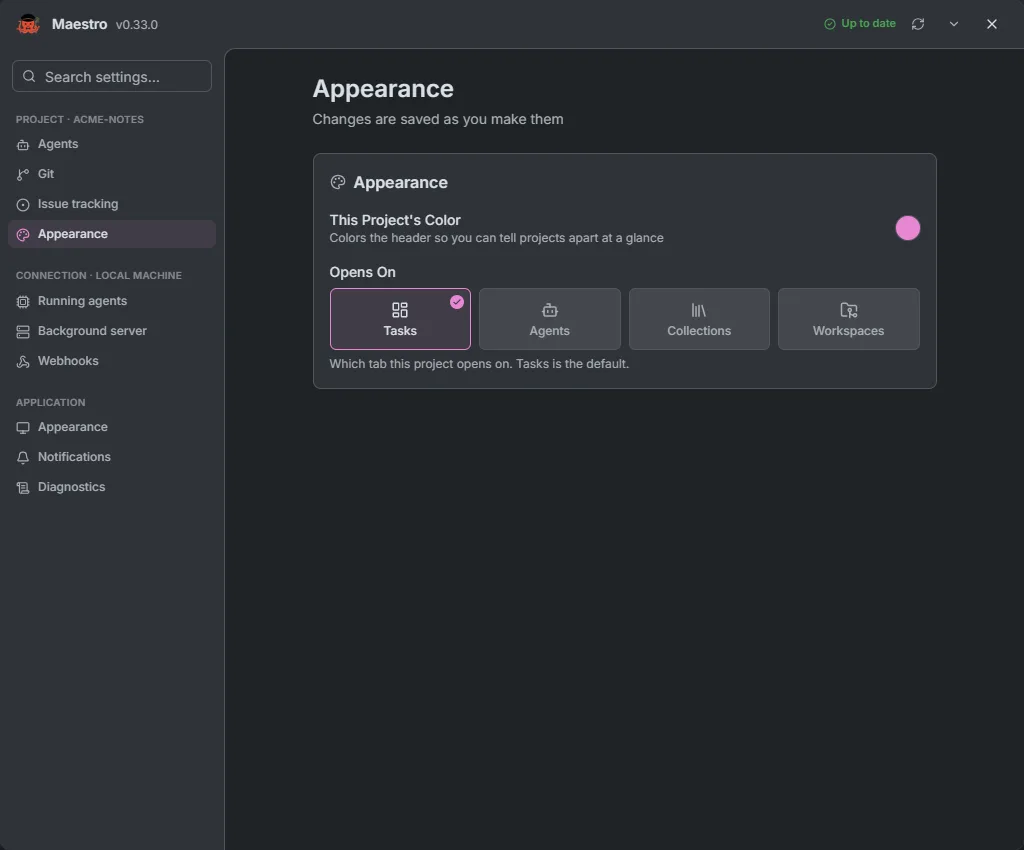Click the Up to date status
The width and height of the screenshot is (1024, 850).
coord(859,24)
